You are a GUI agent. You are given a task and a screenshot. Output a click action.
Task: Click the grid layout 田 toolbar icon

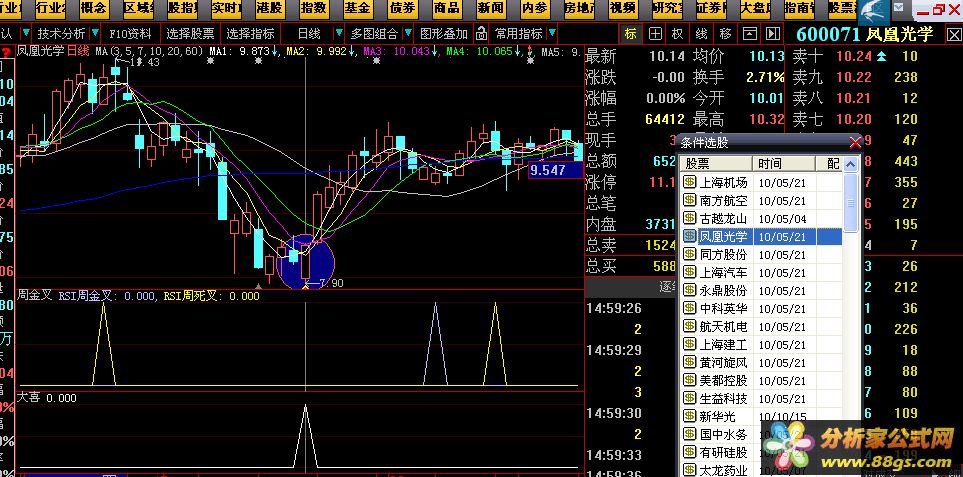point(656,33)
